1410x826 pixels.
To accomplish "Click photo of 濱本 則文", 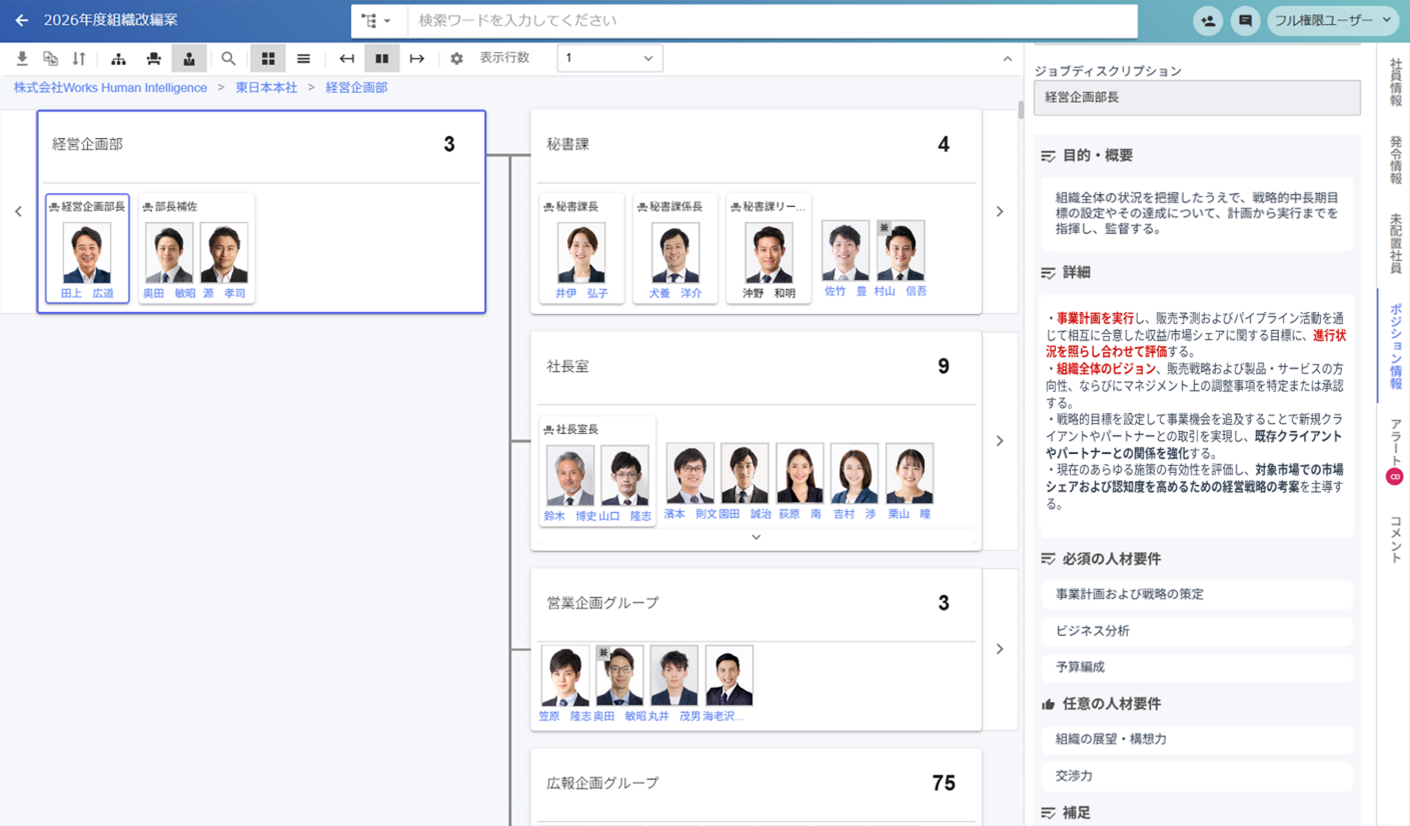I will pyautogui.click(x=690, y=474).
